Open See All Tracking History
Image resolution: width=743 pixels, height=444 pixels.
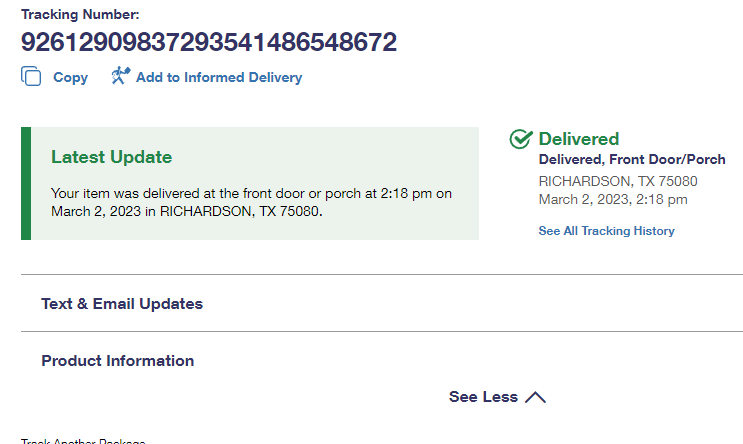click(x=606, y=231)
